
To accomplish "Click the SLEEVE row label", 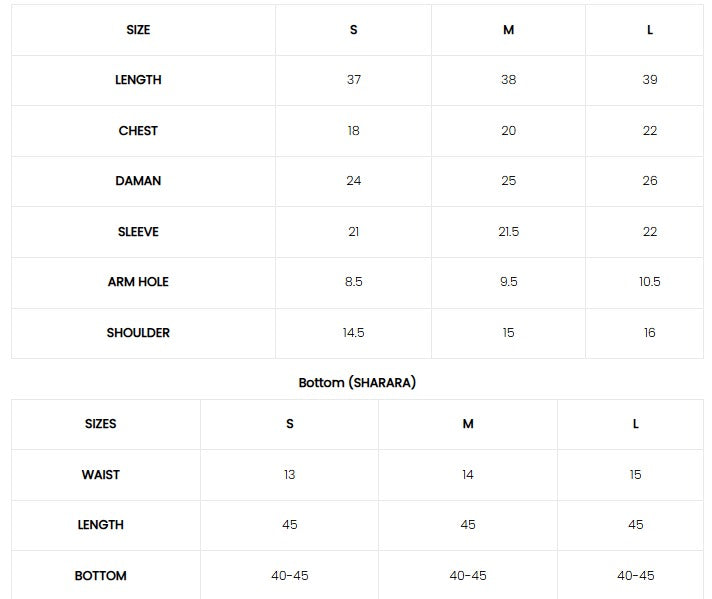I will pos(138,232).
